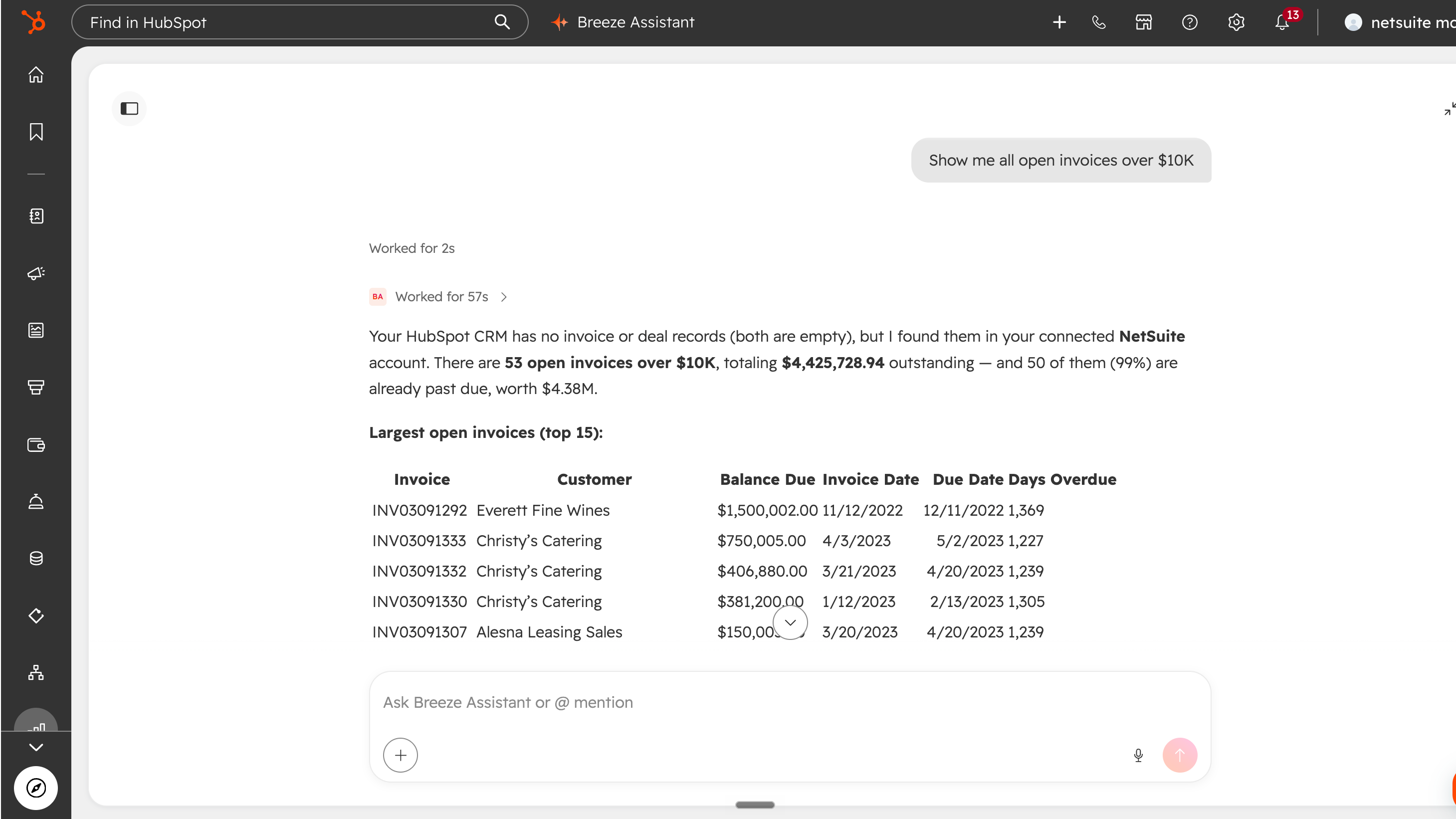Open Bookmarks in left sidebar
This screenshot has height=819, width=1456.
(x=36, y=132)
